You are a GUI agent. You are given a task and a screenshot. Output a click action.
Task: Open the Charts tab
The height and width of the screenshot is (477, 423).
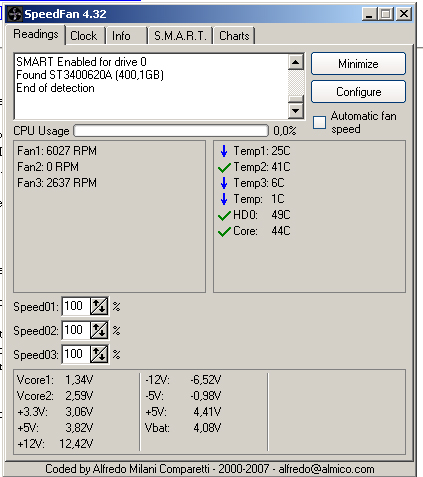(234, 36)
